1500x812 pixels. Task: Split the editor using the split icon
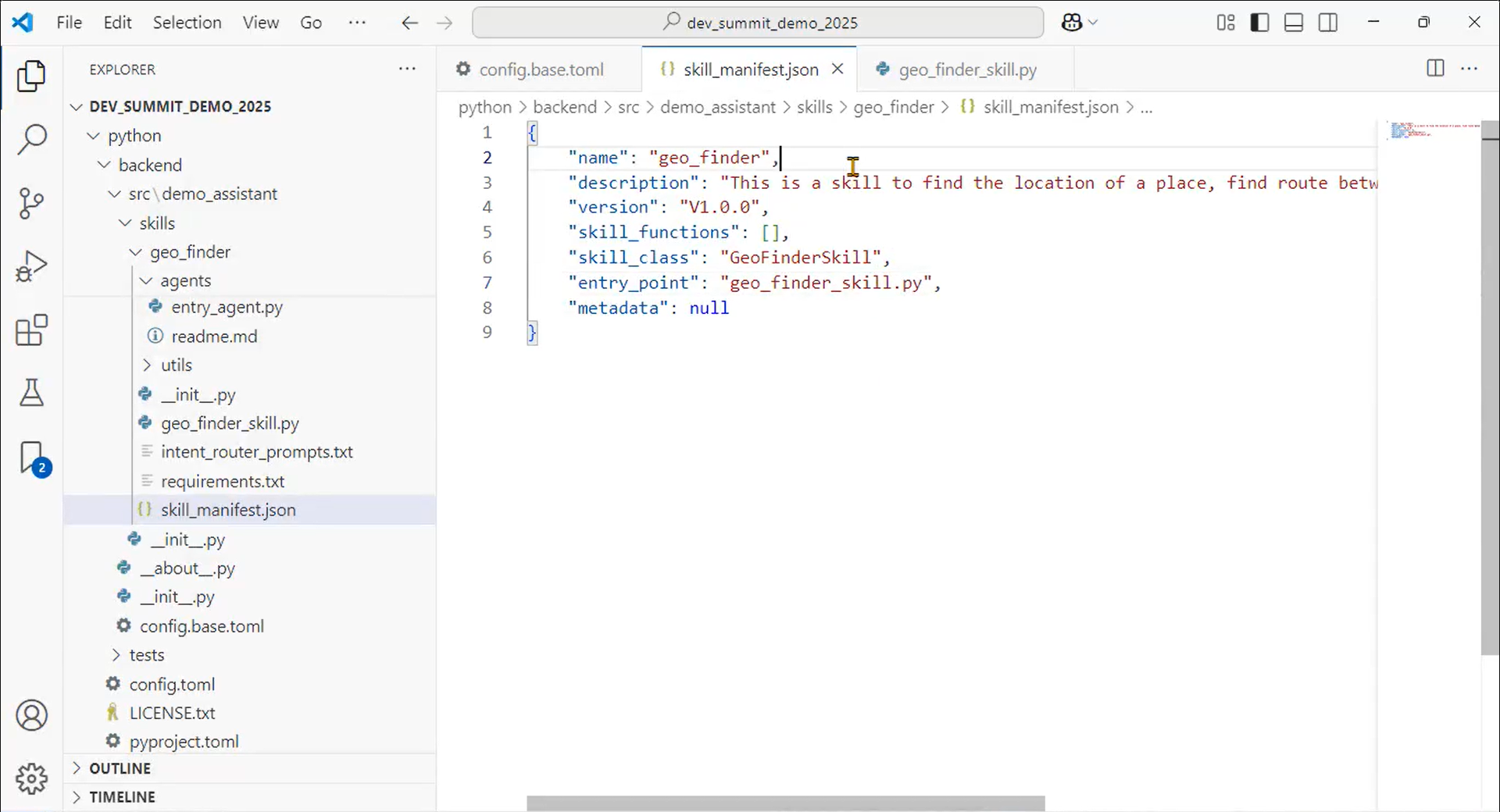pos(1435,69)
